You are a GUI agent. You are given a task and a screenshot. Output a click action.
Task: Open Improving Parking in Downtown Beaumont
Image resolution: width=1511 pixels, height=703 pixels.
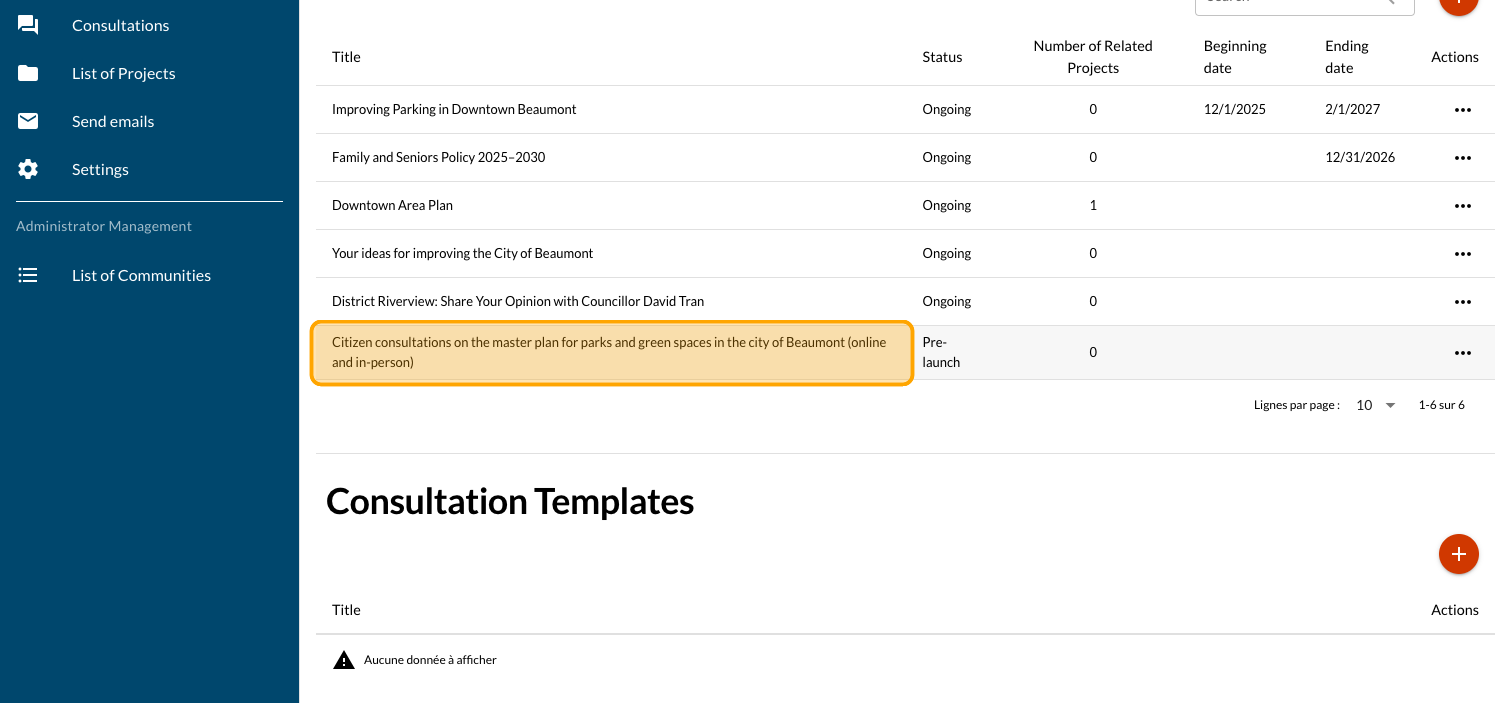[454, 109]
